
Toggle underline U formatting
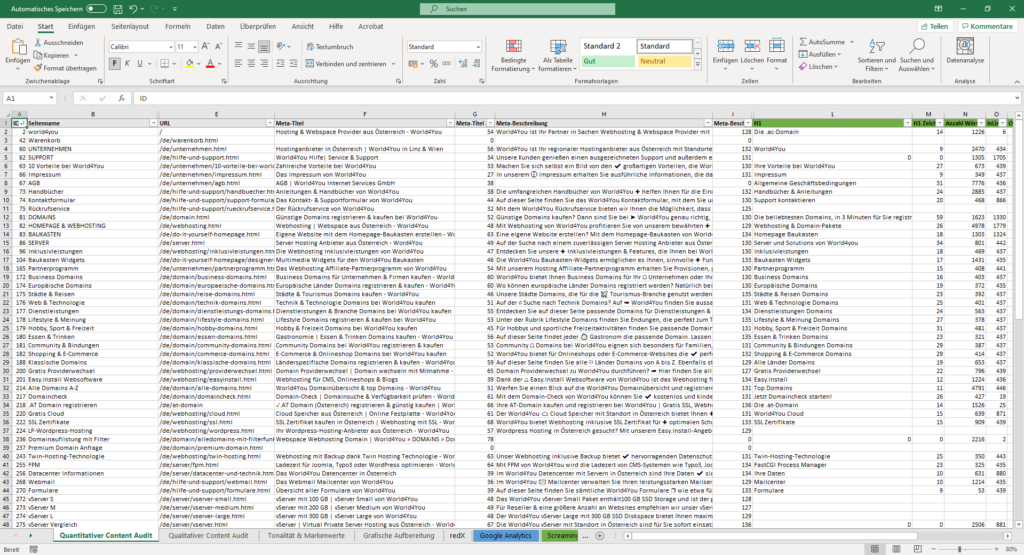[139, 64]
